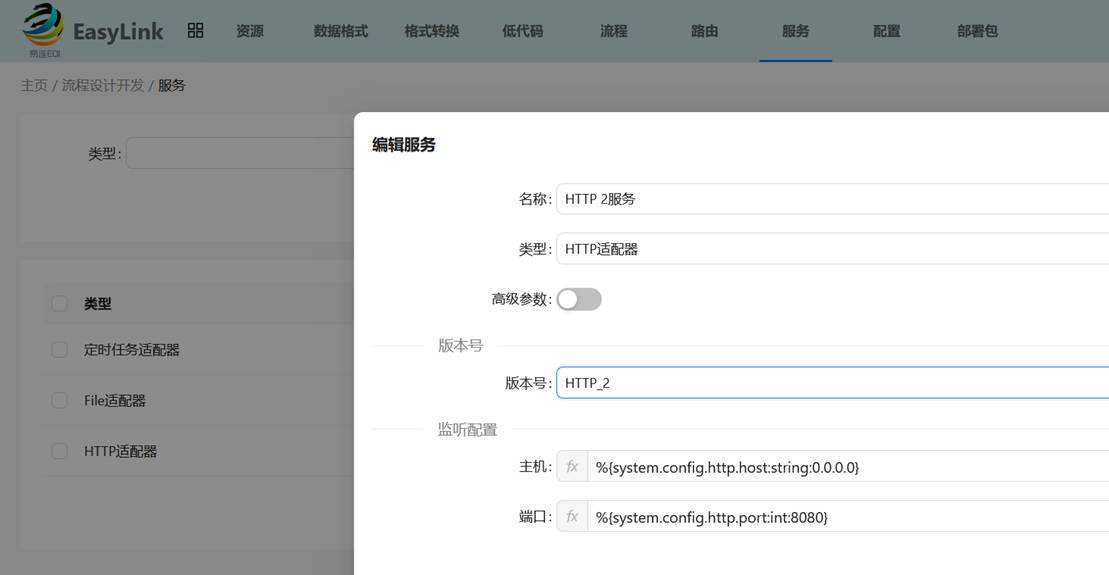
Task: Enable the 高级参数 toggle switch
Action: tap(579, 299)
